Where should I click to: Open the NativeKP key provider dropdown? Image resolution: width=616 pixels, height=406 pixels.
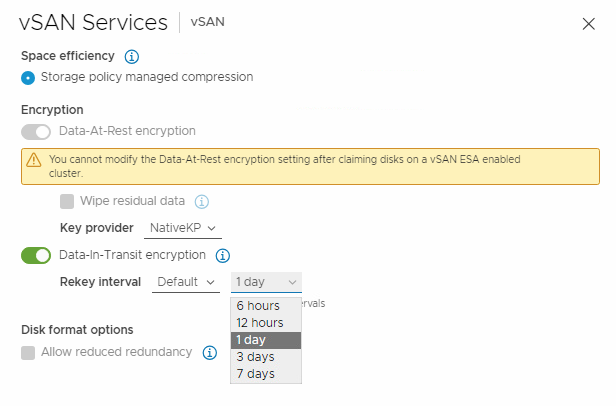[x=183, y=228]
